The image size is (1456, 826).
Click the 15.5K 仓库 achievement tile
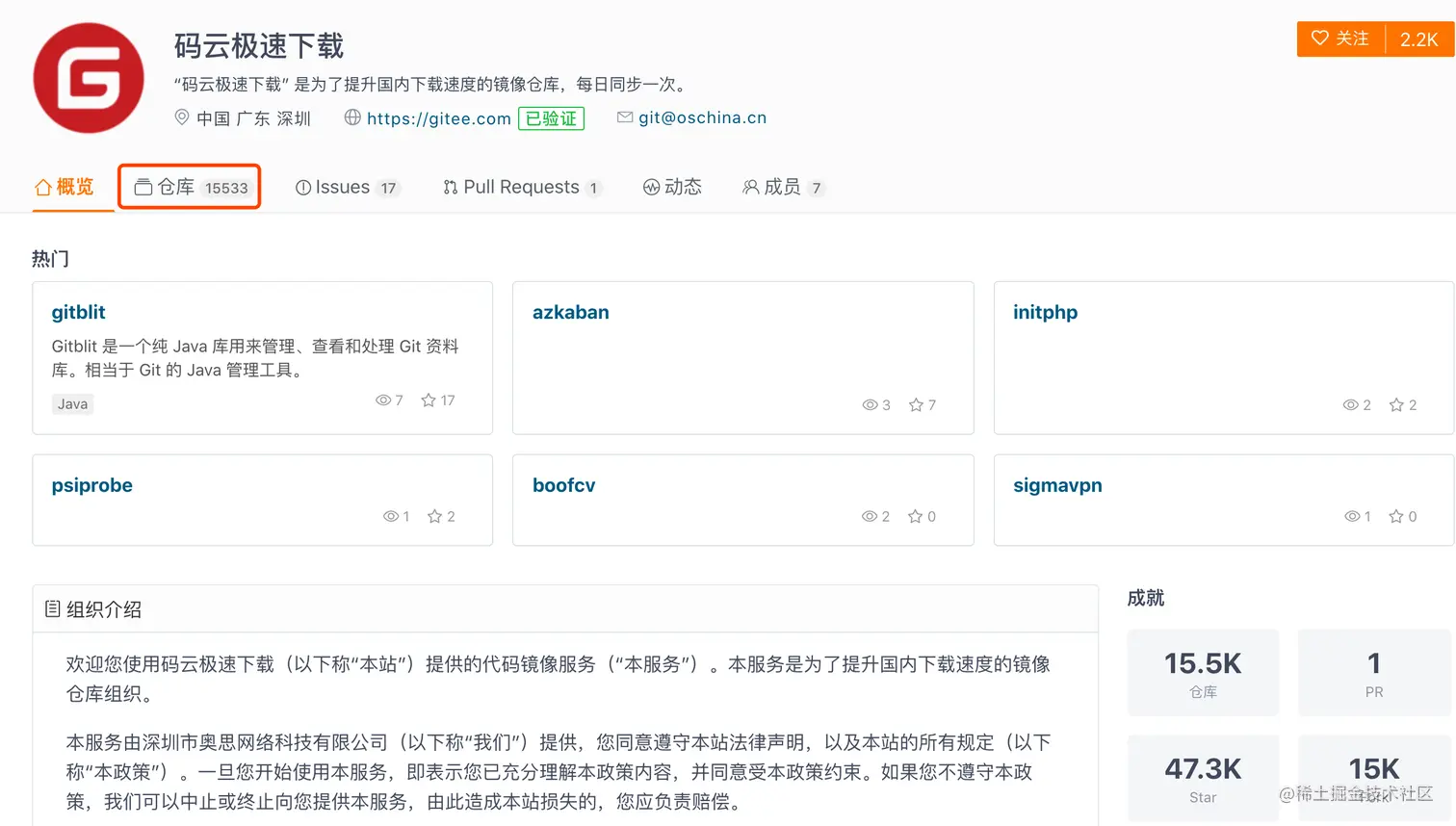click(1203, 673)
